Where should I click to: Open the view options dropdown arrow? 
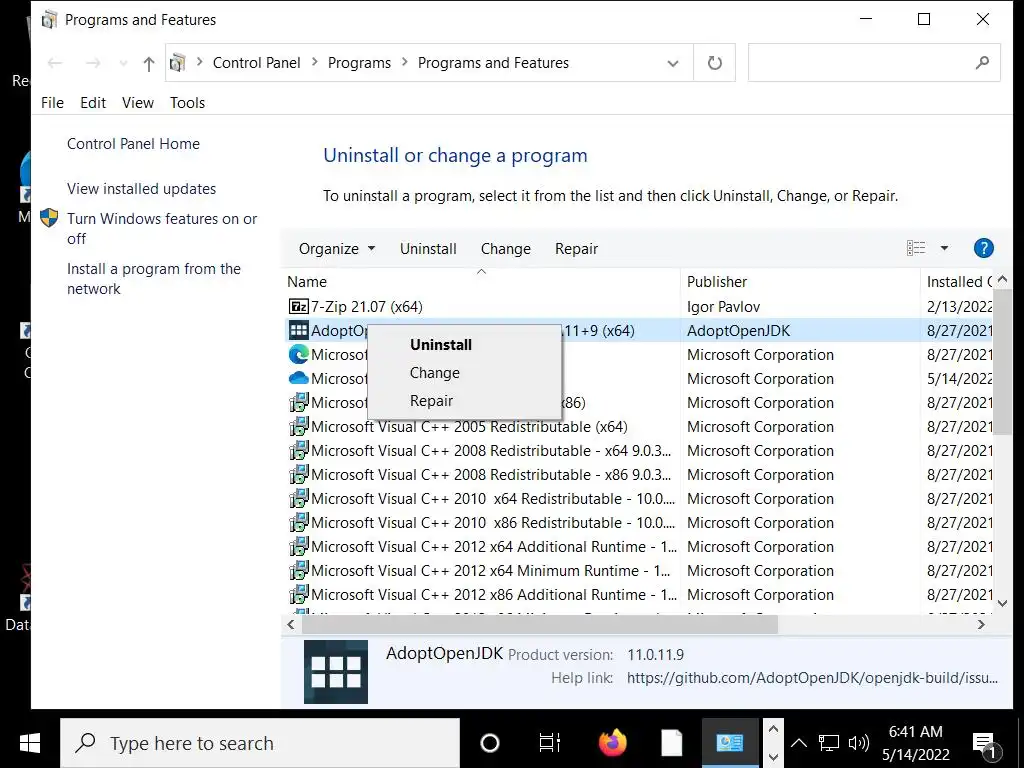[944, 248]
